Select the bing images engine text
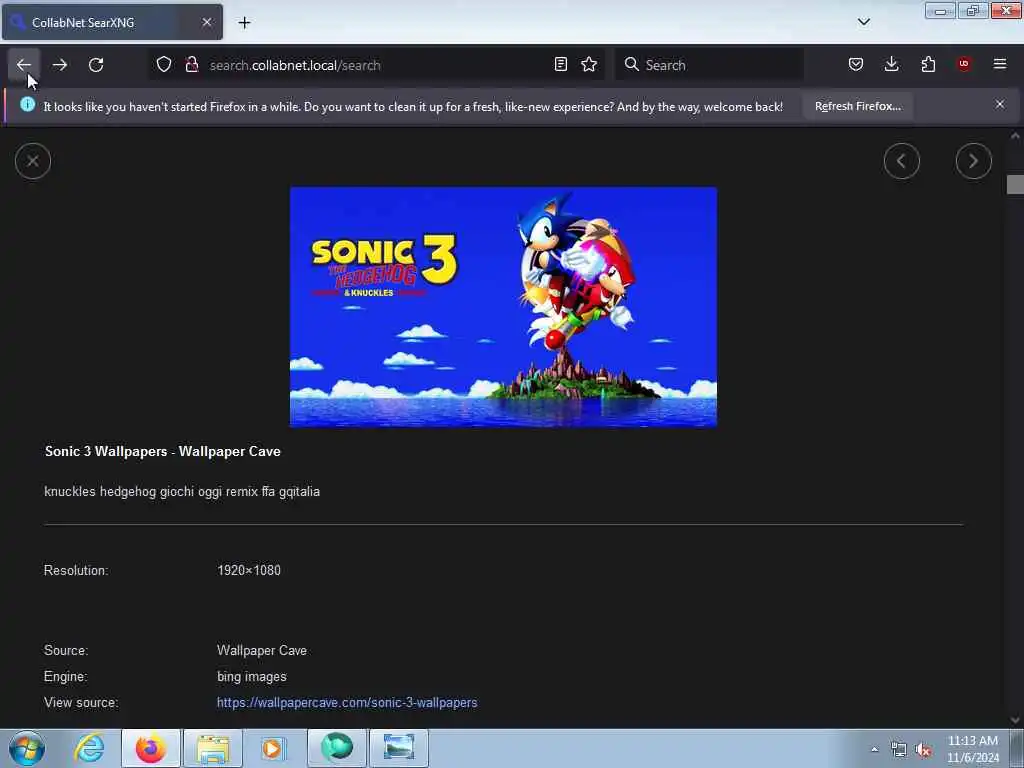This screenshot has height=768, width=1024. pos(251,677)
